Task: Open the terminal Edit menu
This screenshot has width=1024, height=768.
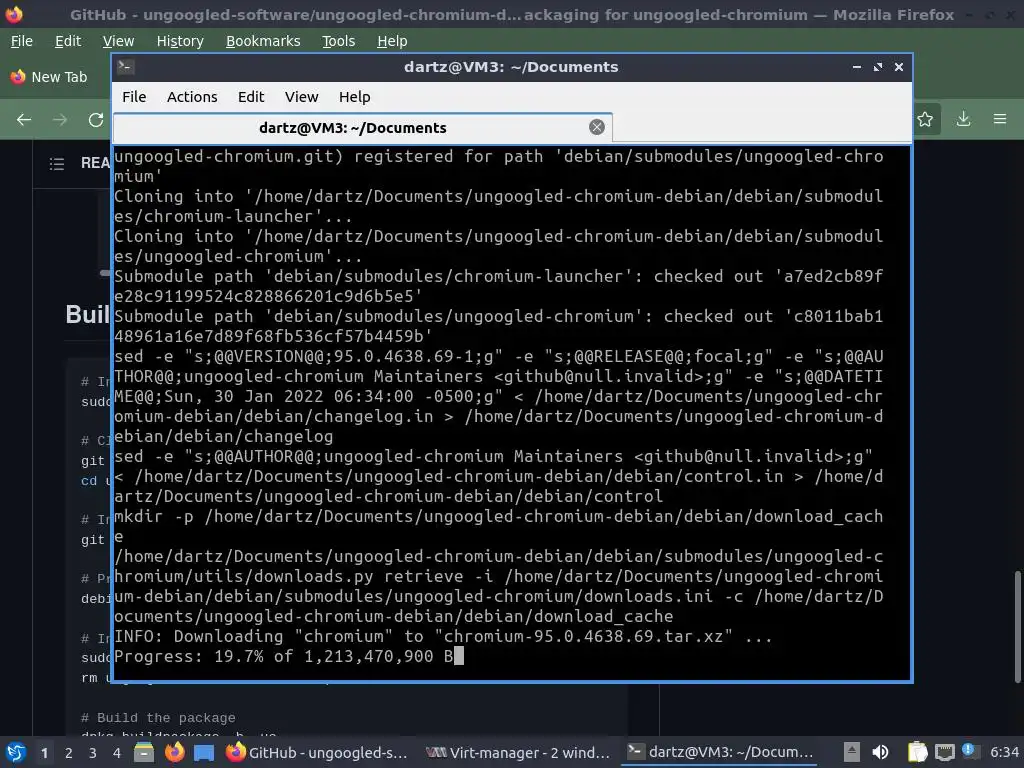Action: (251, 97)
